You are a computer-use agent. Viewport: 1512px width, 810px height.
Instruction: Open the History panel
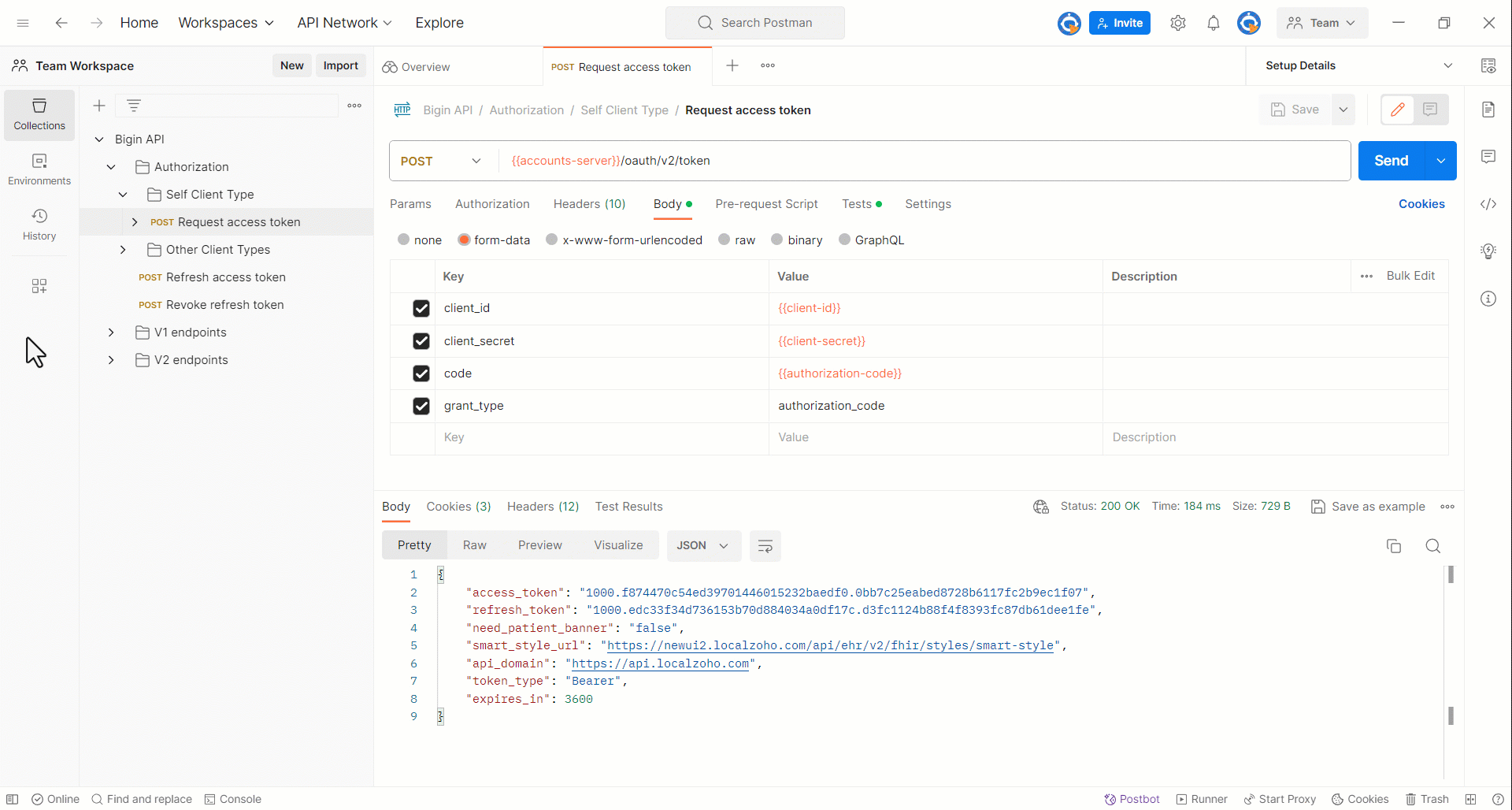[39, 223]
